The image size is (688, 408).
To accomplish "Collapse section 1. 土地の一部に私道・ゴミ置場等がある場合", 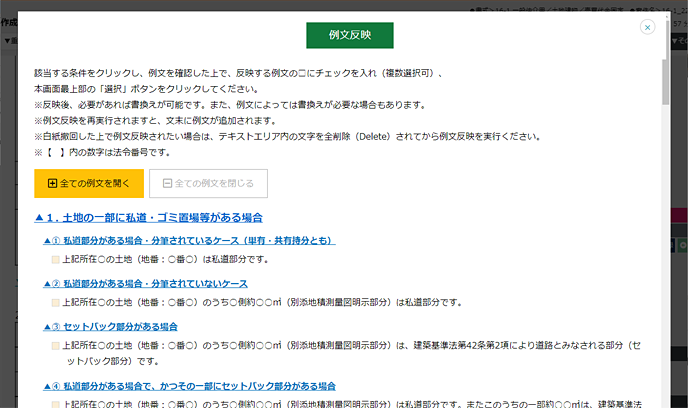I will 148,218.
